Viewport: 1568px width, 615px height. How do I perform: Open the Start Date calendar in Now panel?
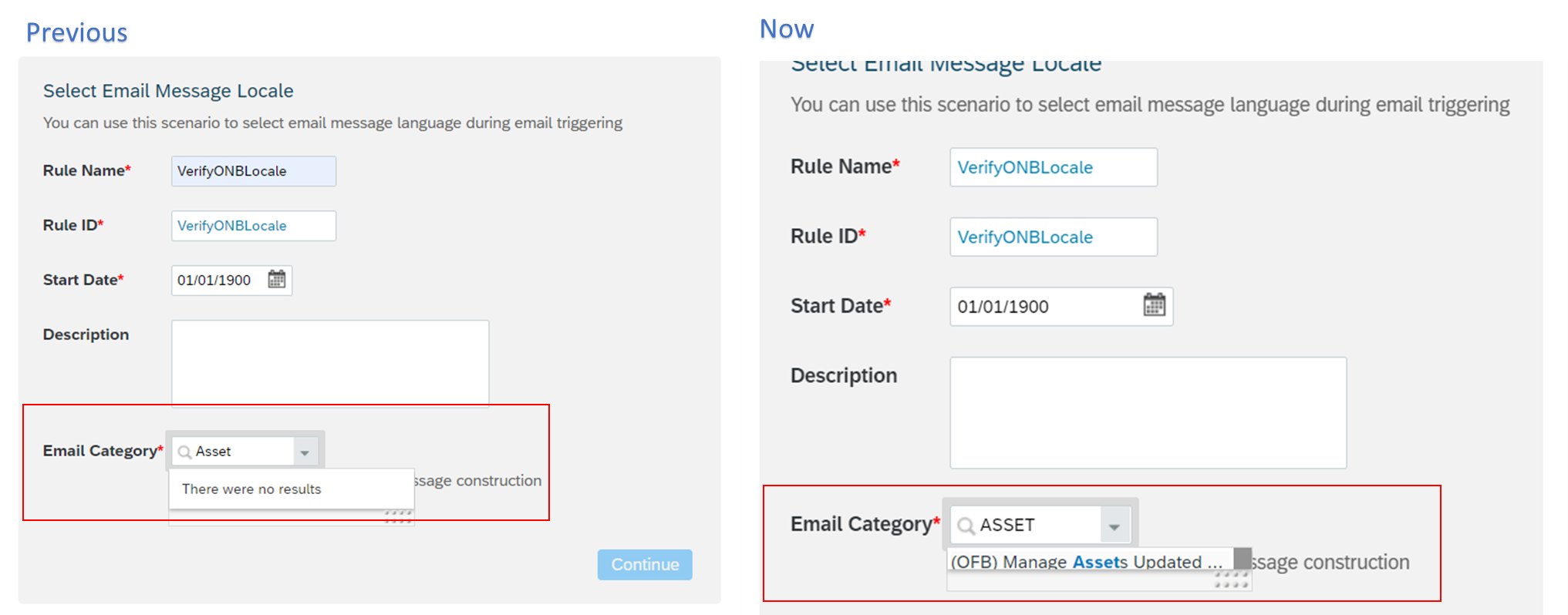[x=1154, y=305]
